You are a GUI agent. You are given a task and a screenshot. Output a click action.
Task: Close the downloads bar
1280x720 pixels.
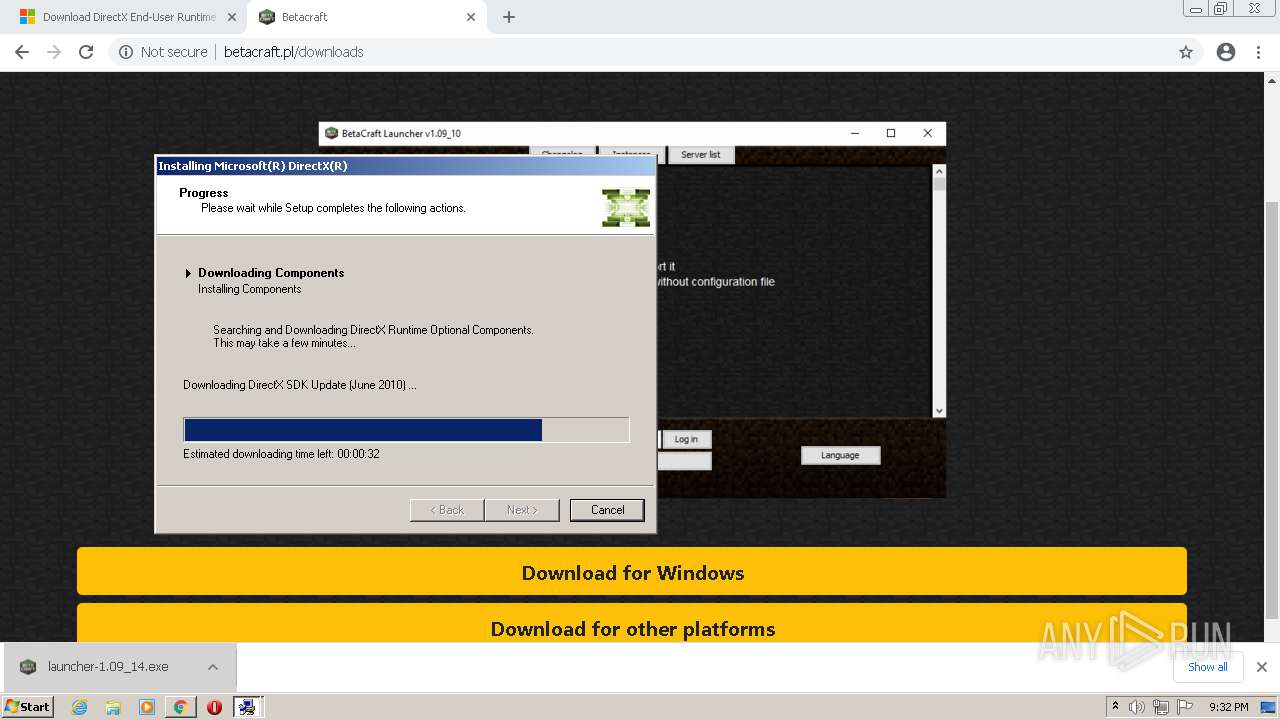click(1261, 667)
